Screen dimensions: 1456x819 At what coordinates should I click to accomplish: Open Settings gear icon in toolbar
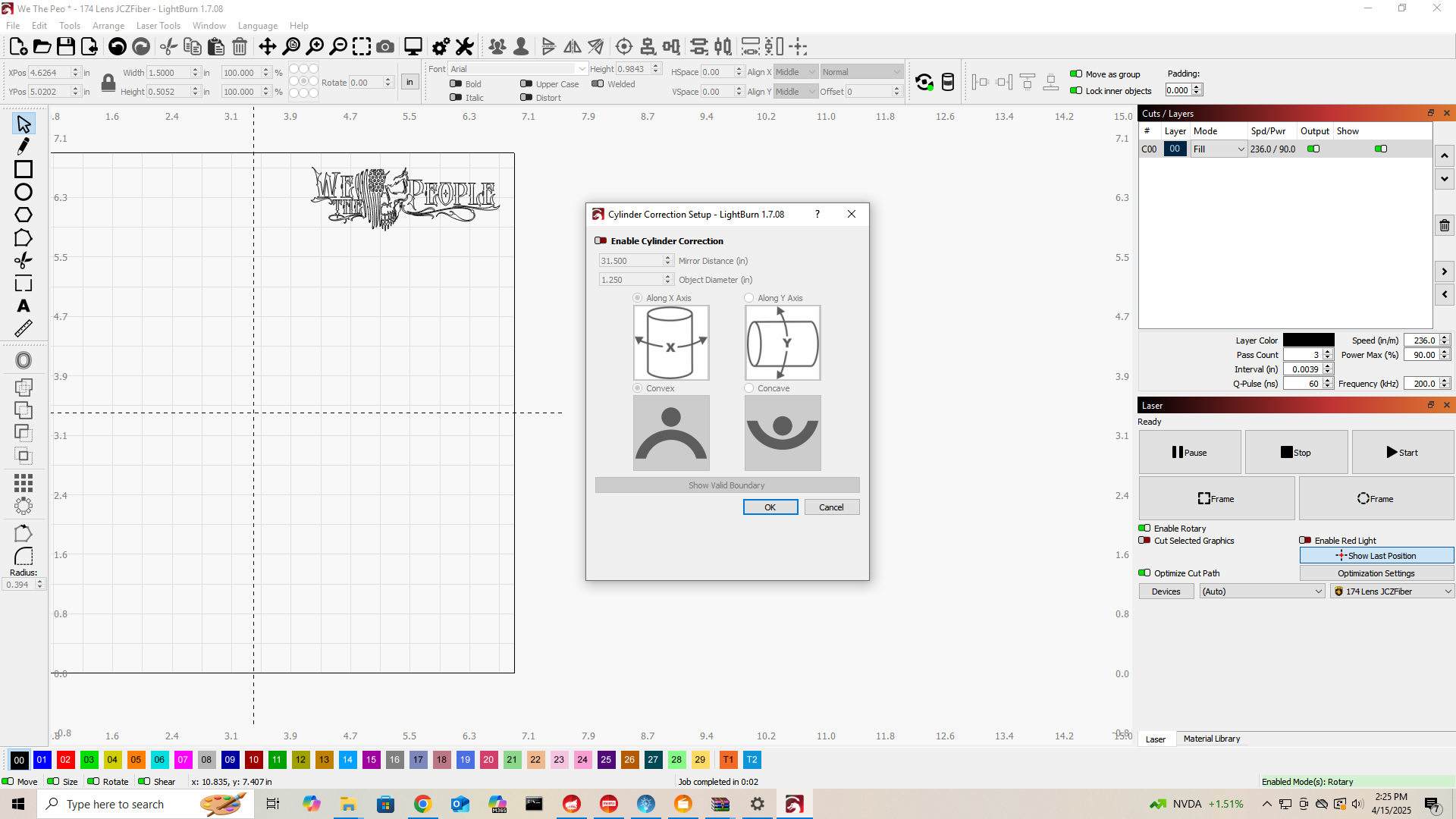coord(441,47)
